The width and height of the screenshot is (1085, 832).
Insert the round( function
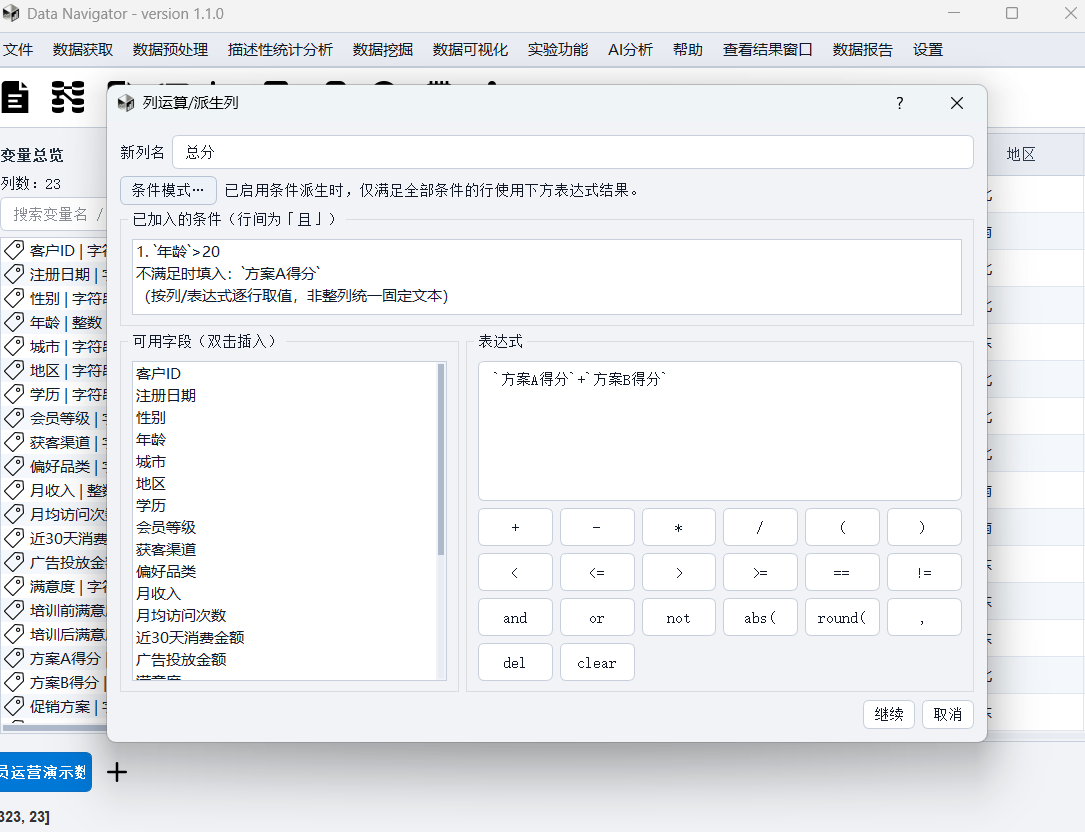(x=842, y=617)
